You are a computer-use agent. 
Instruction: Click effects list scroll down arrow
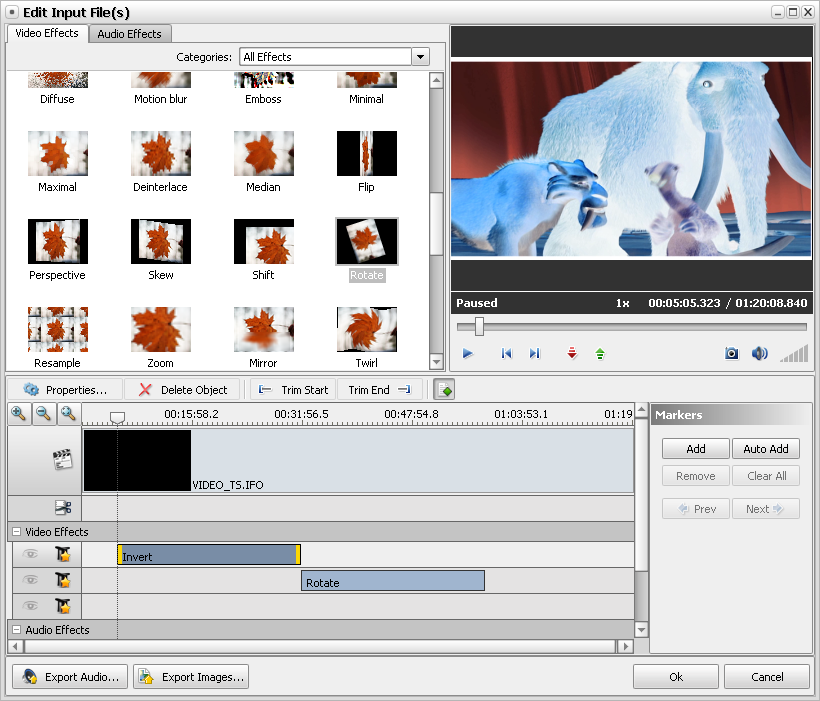click(436, 361)
